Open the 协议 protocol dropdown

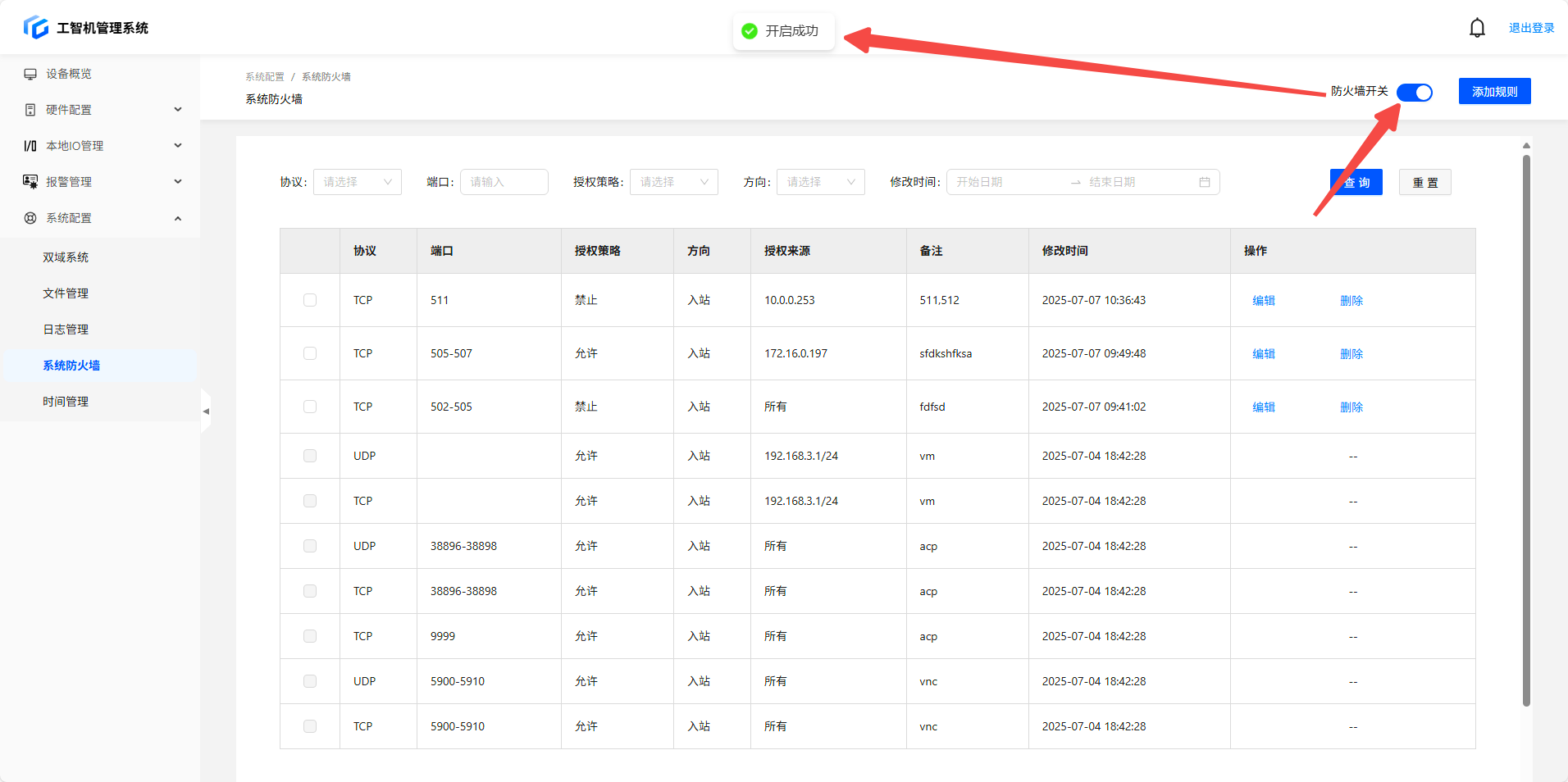358,182
